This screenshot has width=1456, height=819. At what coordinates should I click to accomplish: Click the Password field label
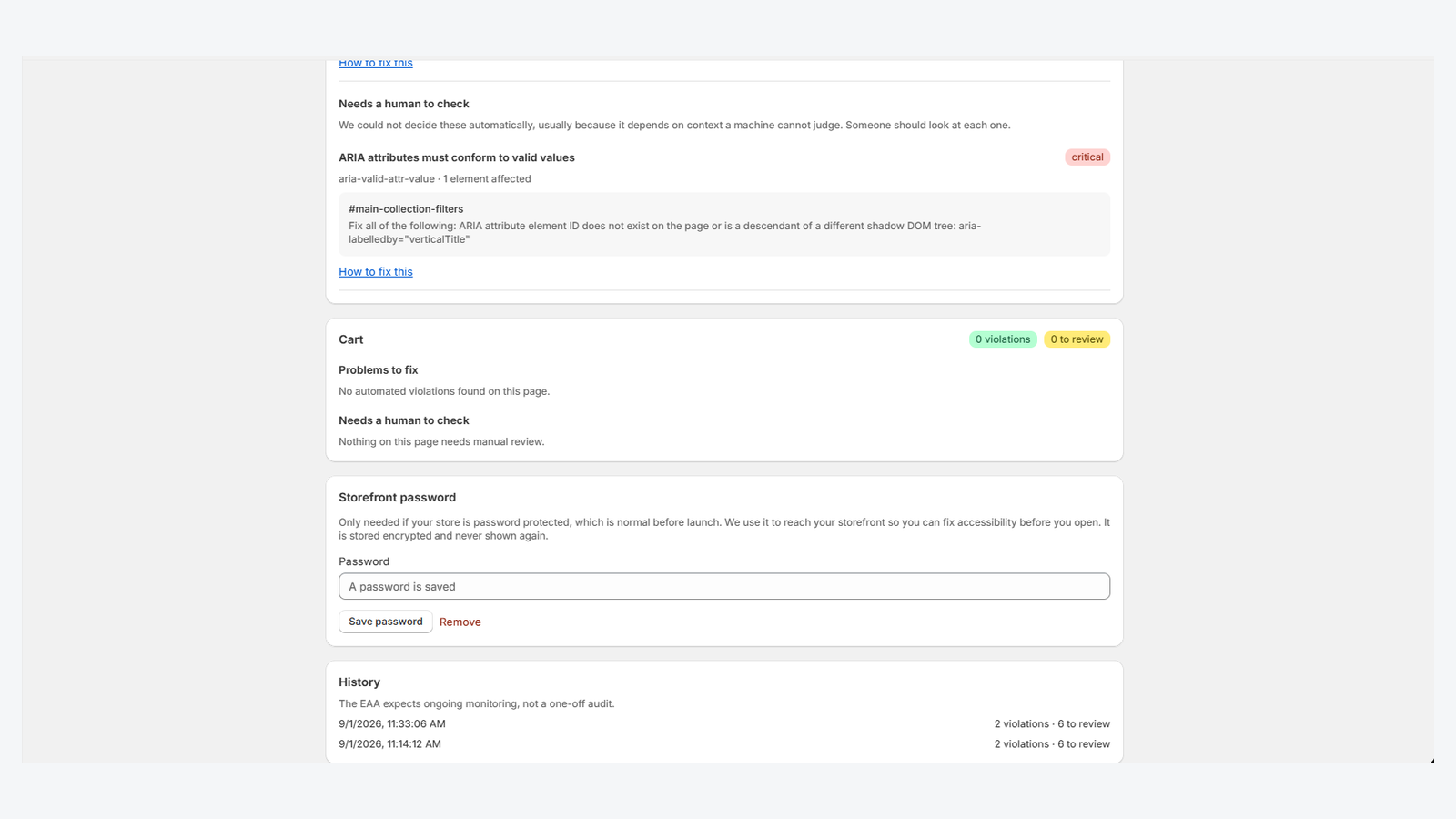pos(364,561)
